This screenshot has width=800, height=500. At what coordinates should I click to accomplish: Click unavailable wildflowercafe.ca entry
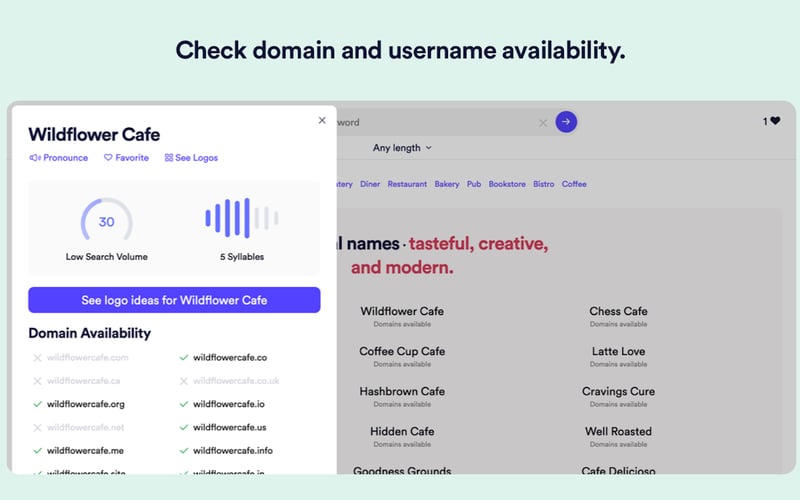point(84,381)
